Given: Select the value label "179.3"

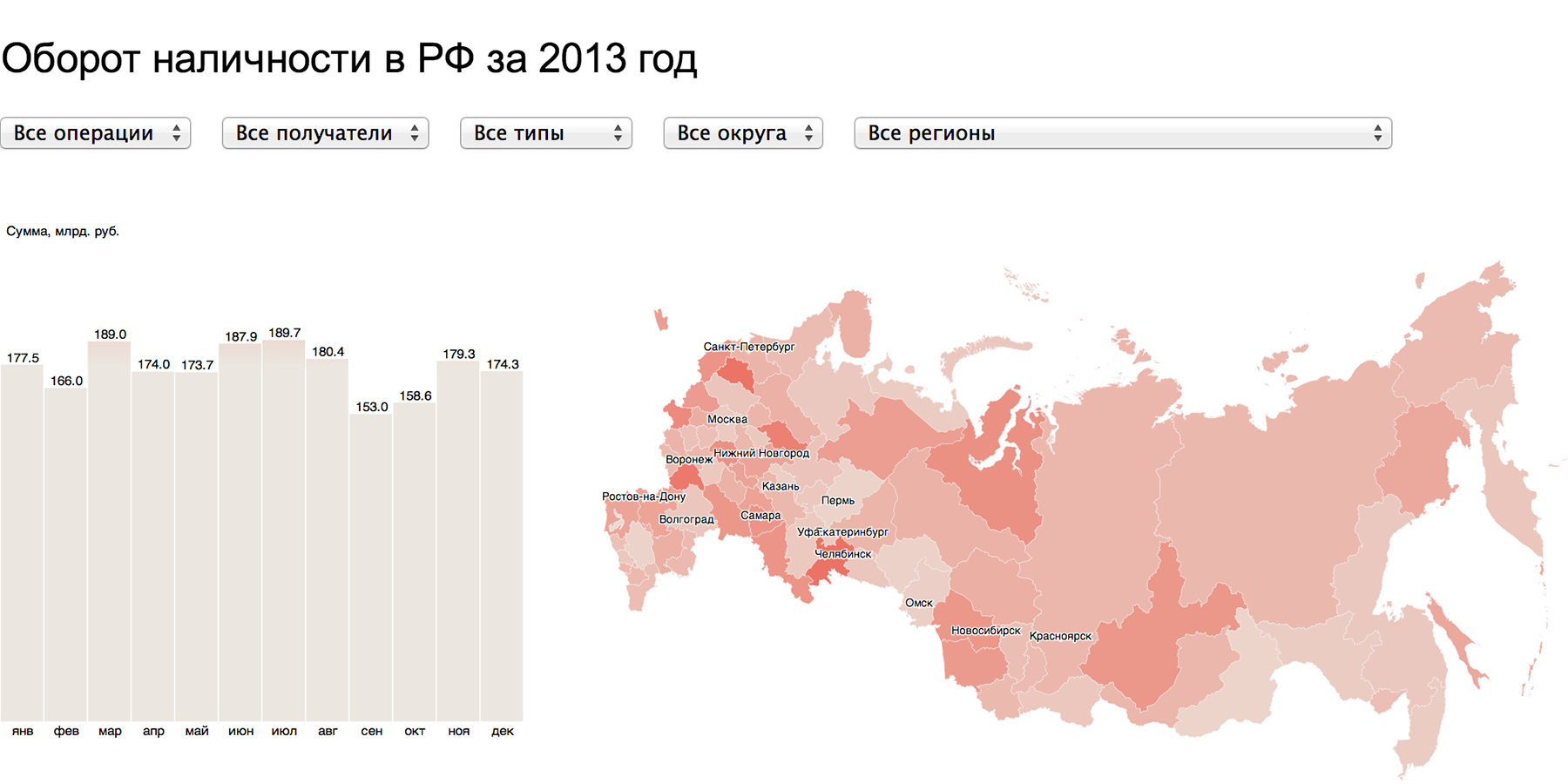Looking at the screenshot, I should click(x=459, y=355).
